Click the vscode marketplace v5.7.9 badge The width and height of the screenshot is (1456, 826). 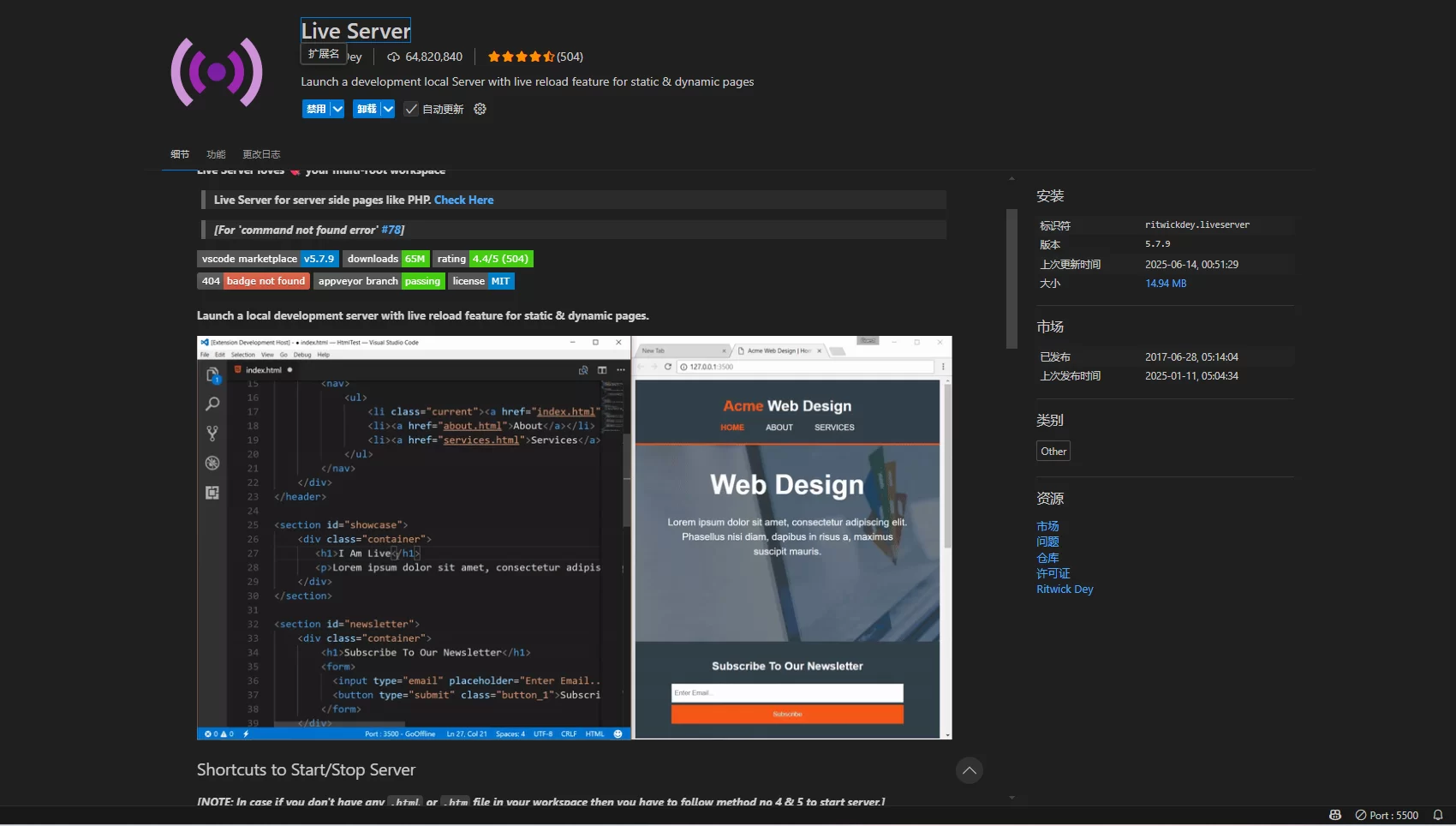pyautogui.click(x=268, y=259)
